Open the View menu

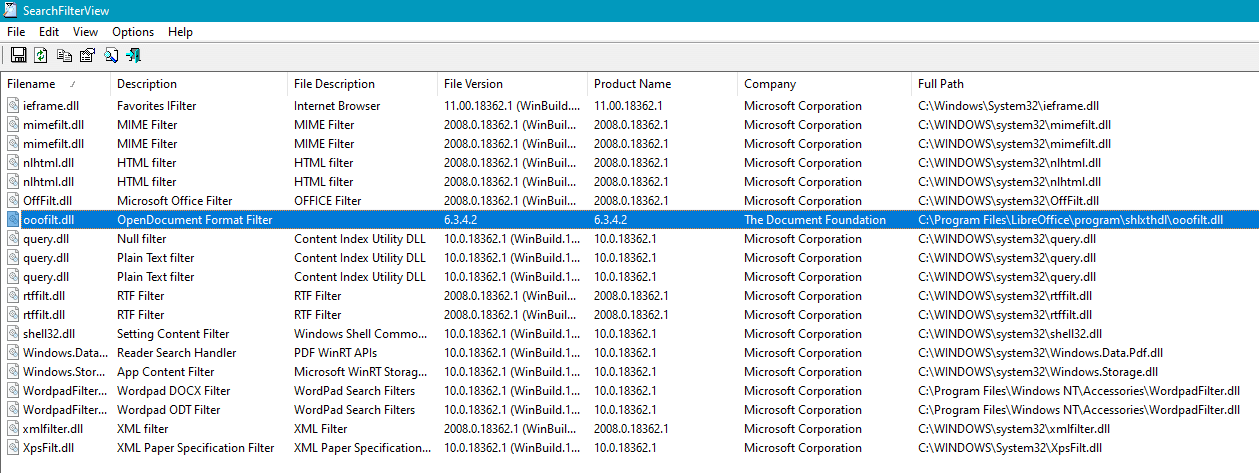point(86,32)
